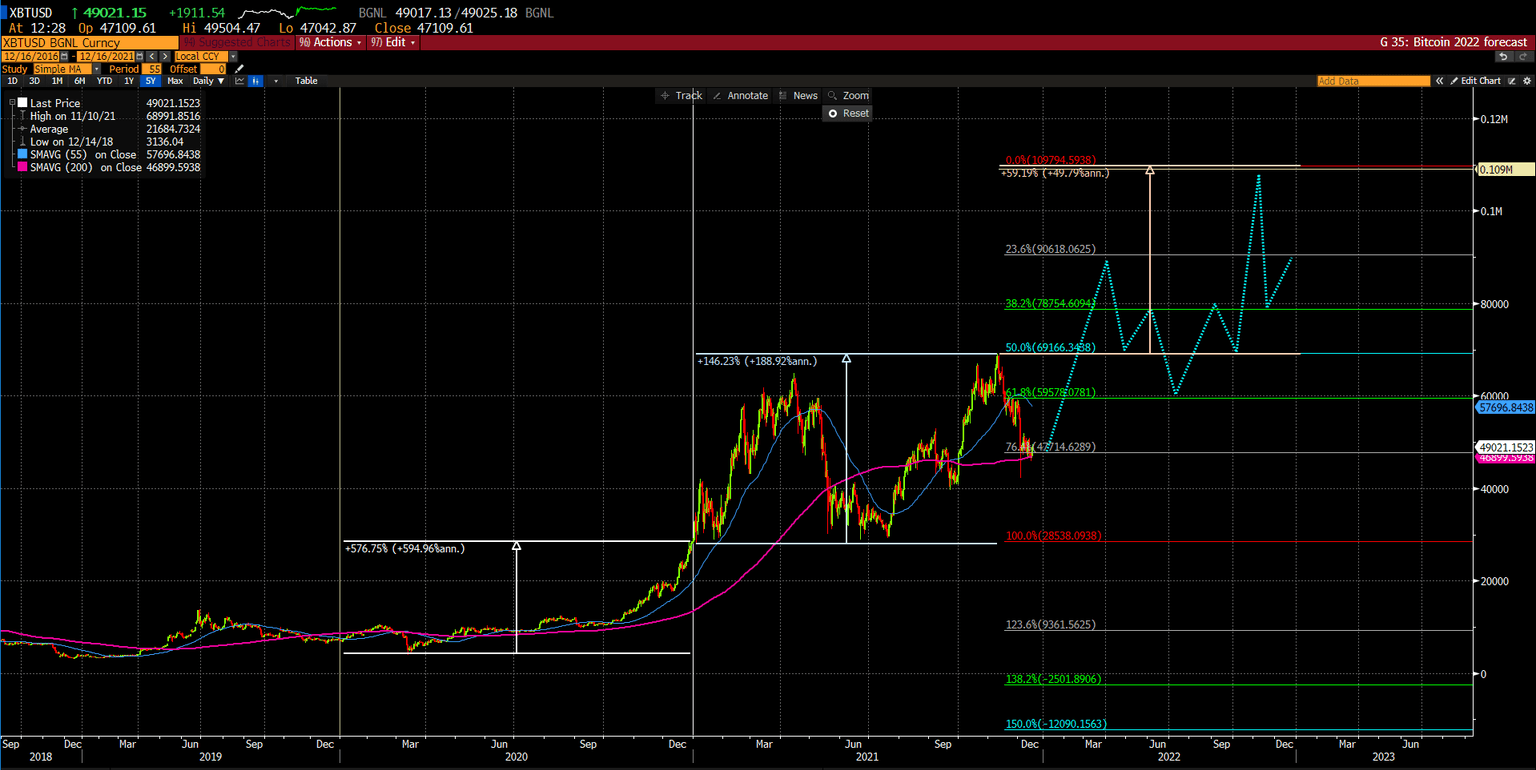Open the Actions menu

click(x=330, y=43)
